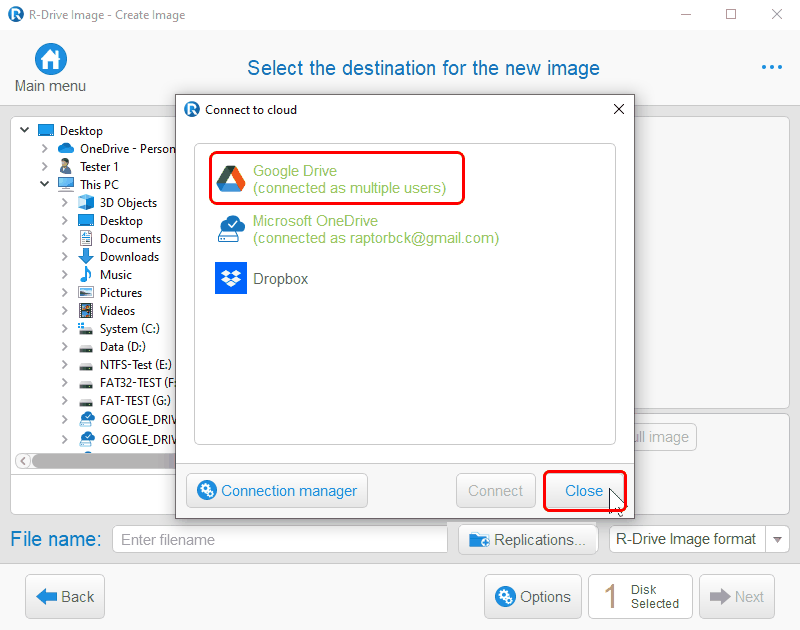Select the top-level Desktop icon in tree
The image size is (800, 630).
pyautogui.click(x=46, y=130)
